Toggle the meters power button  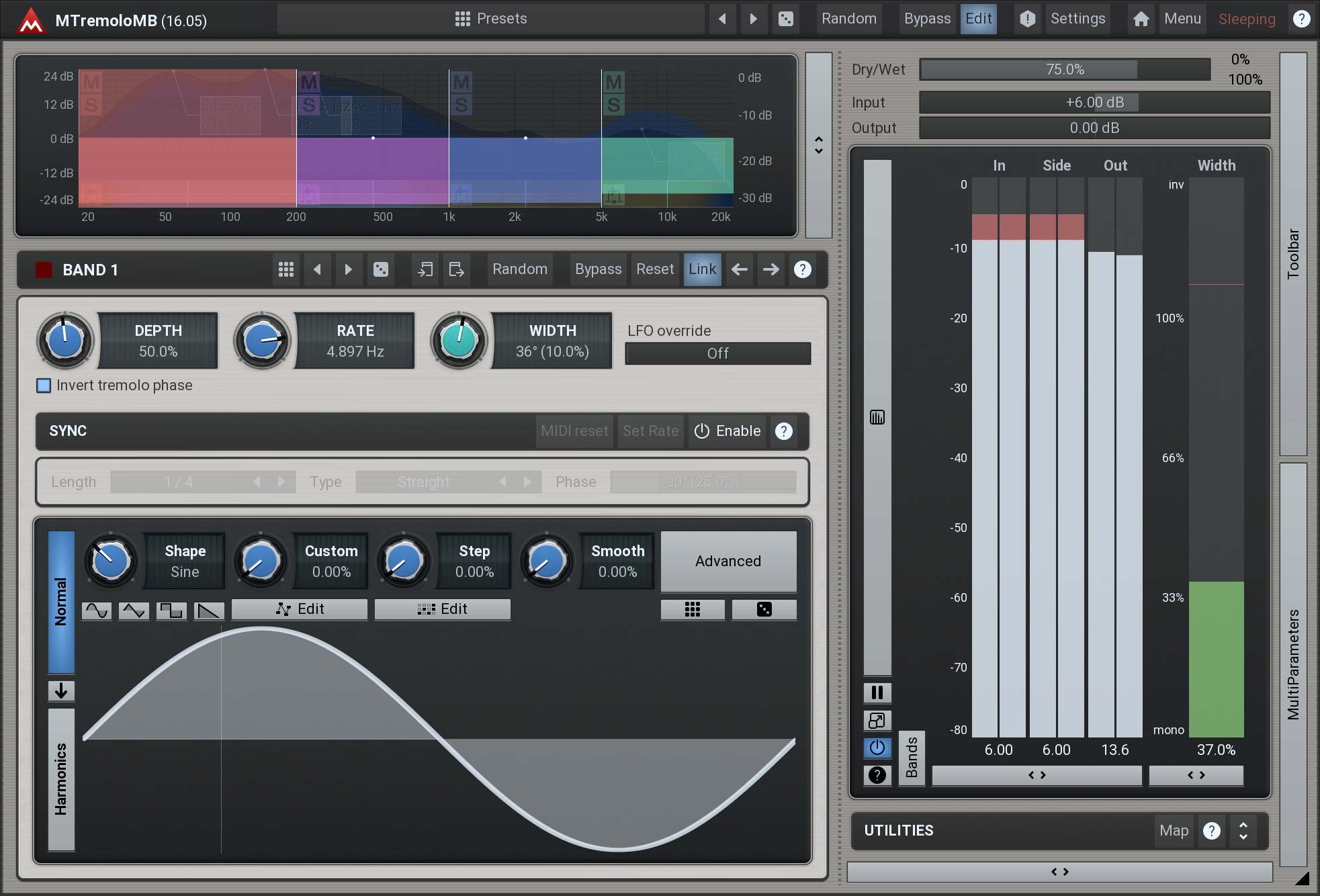[x=877, y=748]
